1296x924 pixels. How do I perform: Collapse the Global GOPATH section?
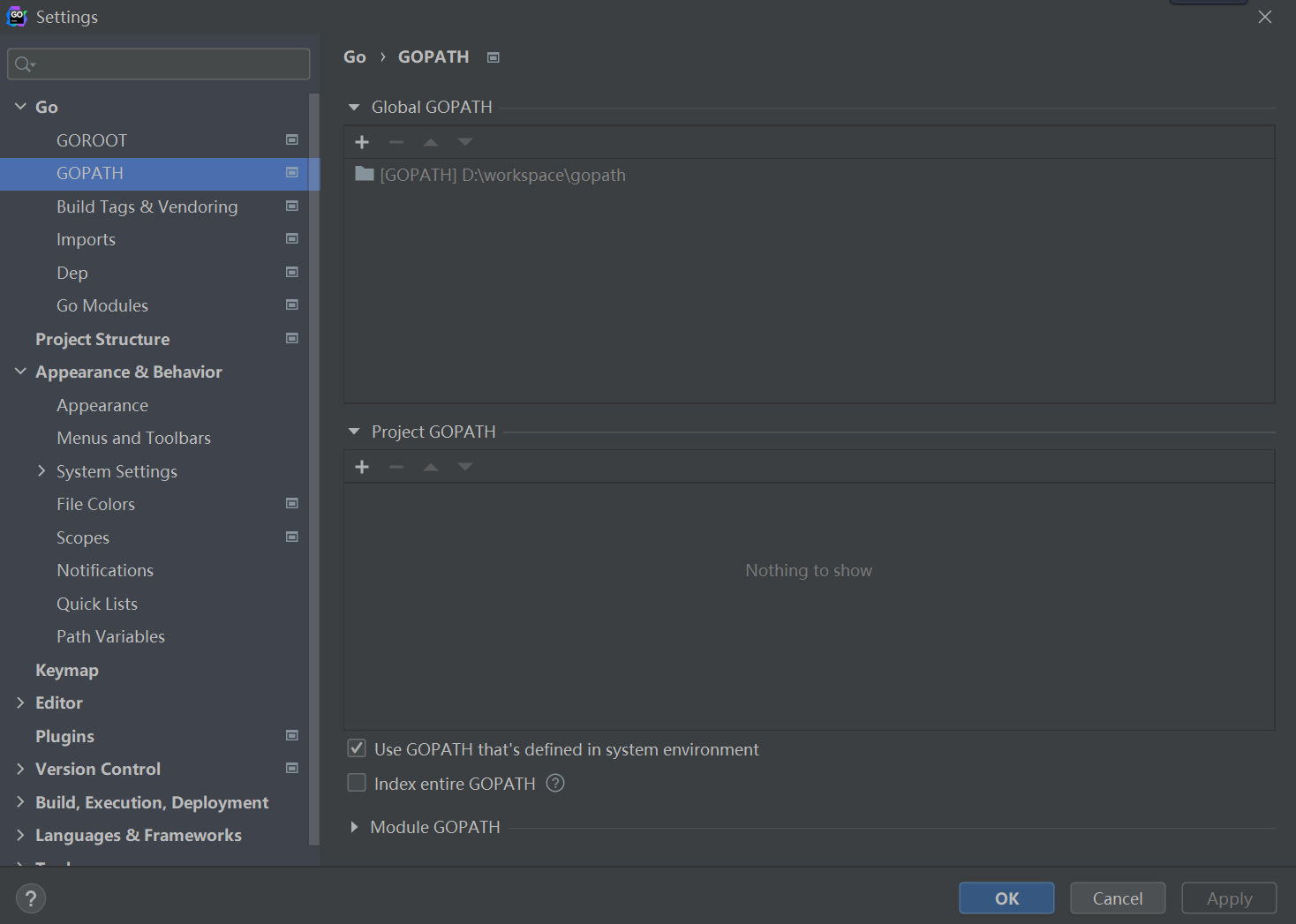pyautogui.click(x=354, y=108)
